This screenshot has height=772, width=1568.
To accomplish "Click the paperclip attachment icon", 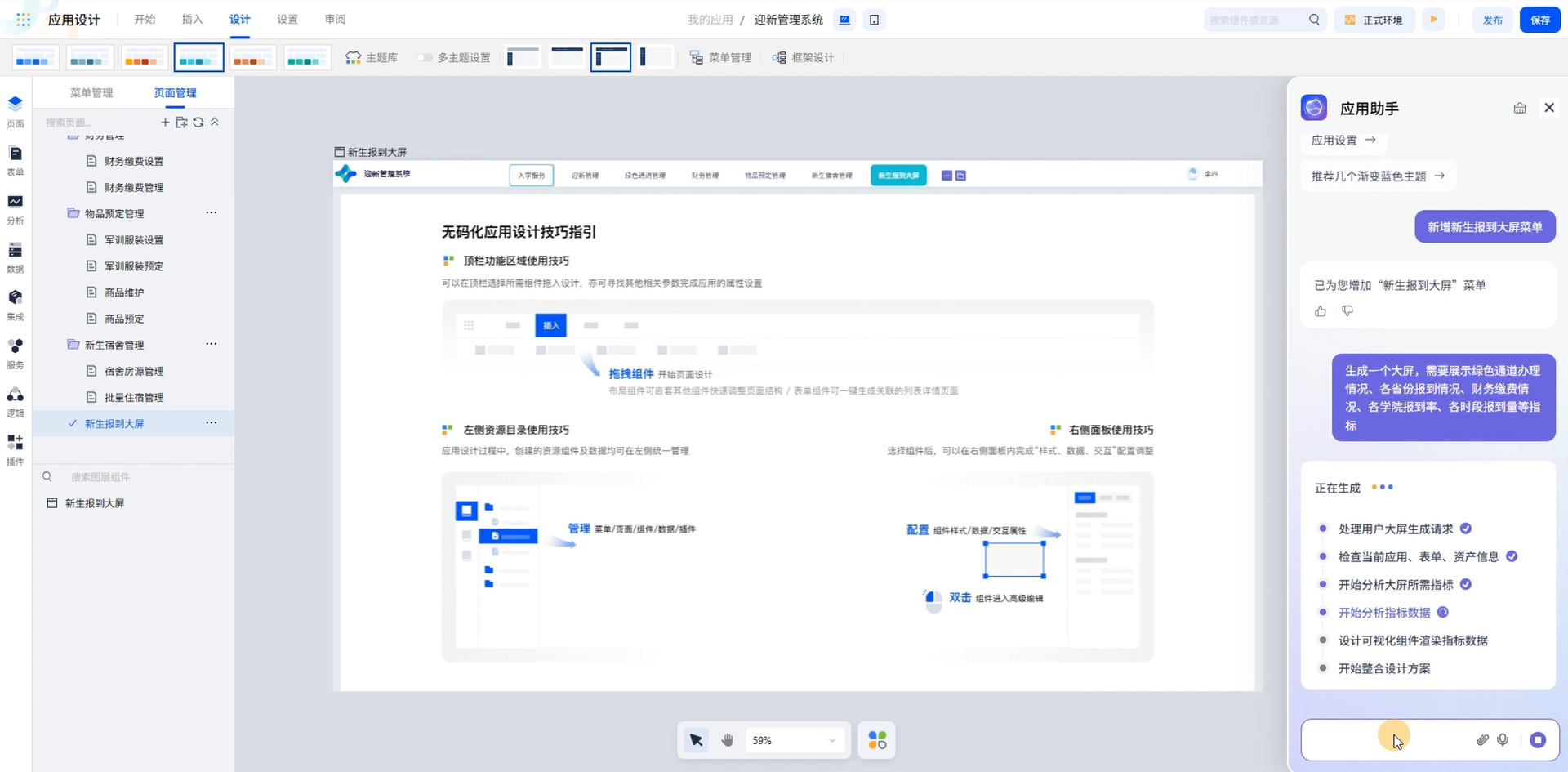I will click(1482, 740).
